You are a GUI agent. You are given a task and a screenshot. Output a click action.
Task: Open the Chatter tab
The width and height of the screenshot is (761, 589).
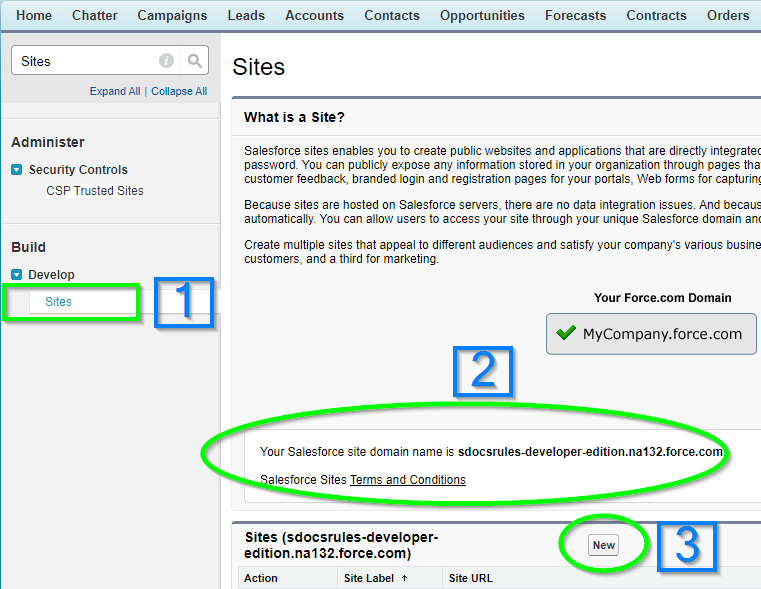coord(95,16)
